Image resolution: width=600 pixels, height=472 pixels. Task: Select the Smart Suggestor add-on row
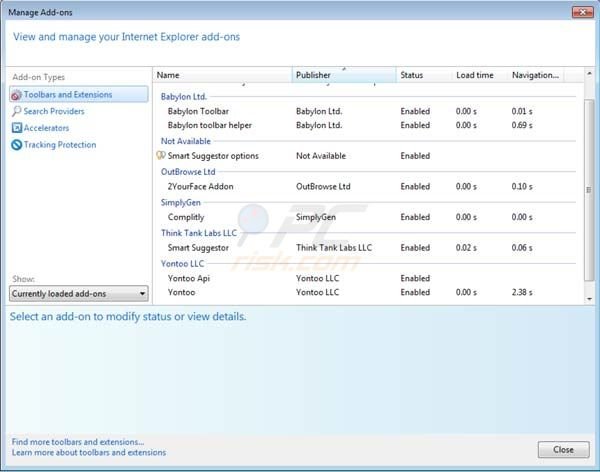tap(368, 248)
